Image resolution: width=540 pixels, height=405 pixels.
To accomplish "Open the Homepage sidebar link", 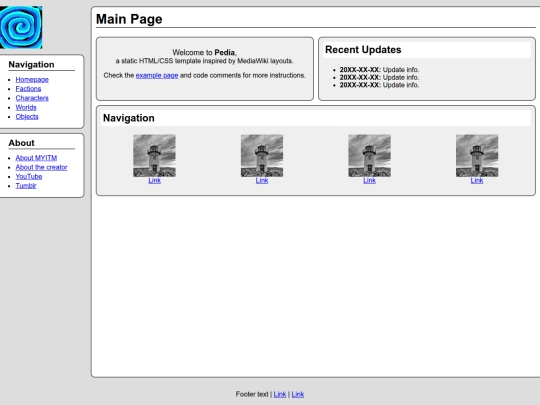I will click(32, 80).
